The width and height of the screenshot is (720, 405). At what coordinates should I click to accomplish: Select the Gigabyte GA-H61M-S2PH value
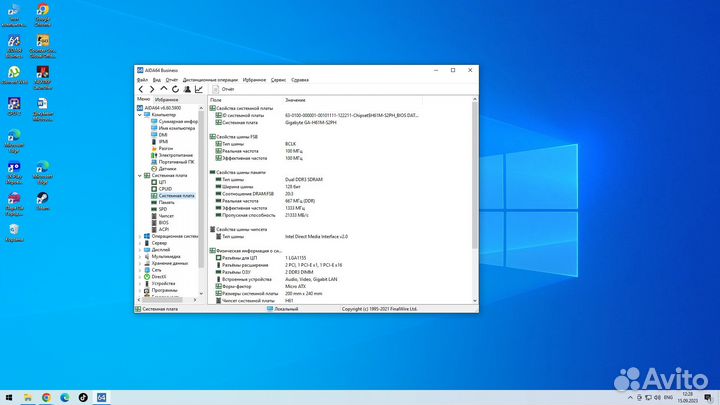pyautogui.click(x=311, y=123)
